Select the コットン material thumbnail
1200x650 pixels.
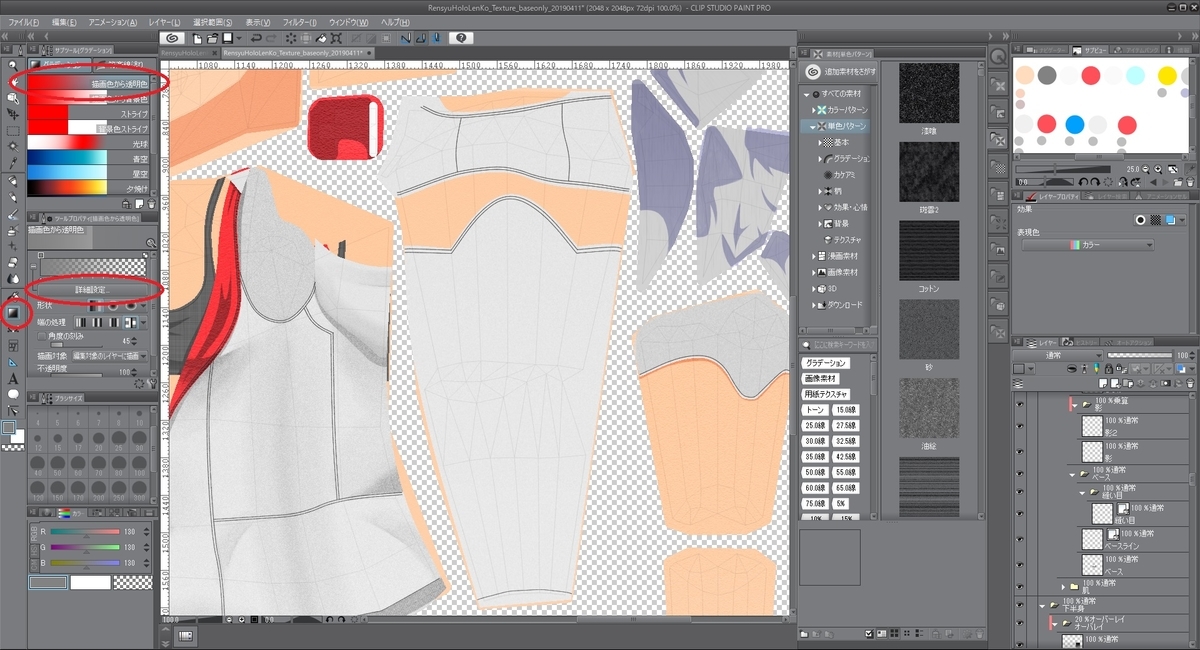[929, 251]
